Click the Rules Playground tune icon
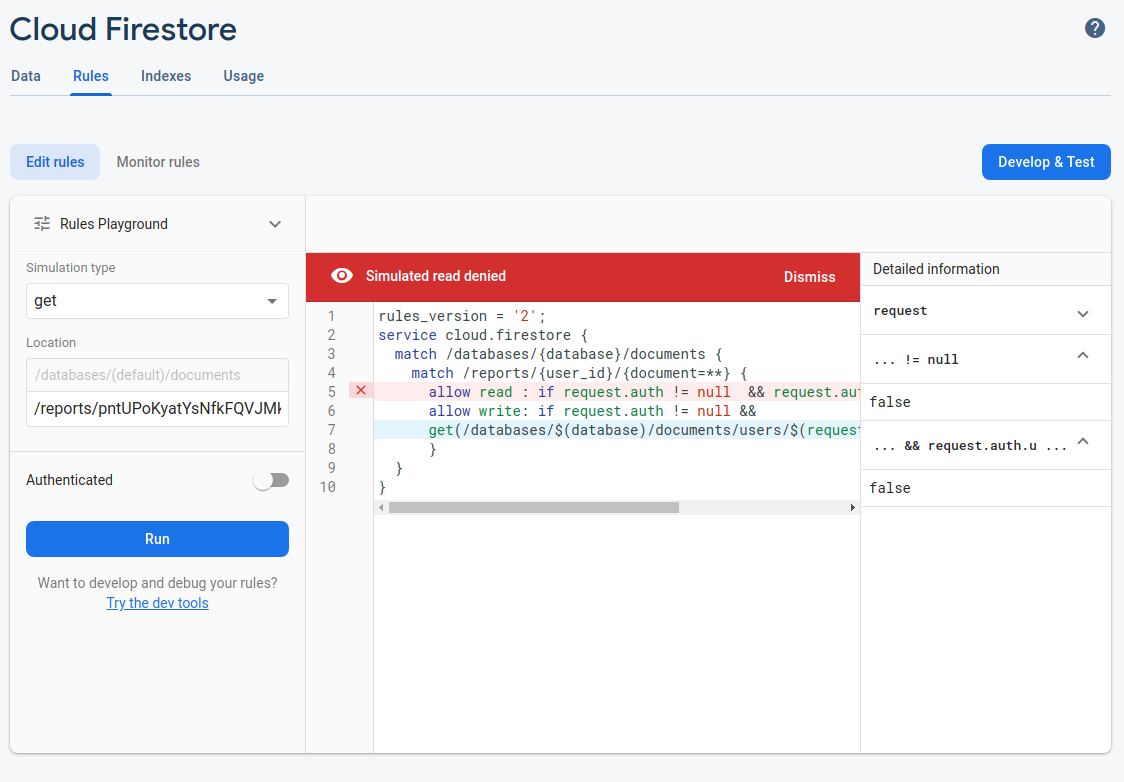Image resolution: width=1124 pixels, height=782 pixels. [42, 223]
